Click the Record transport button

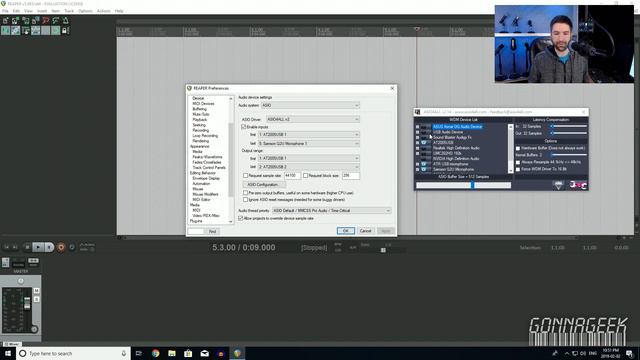click(x=61, y=247)
